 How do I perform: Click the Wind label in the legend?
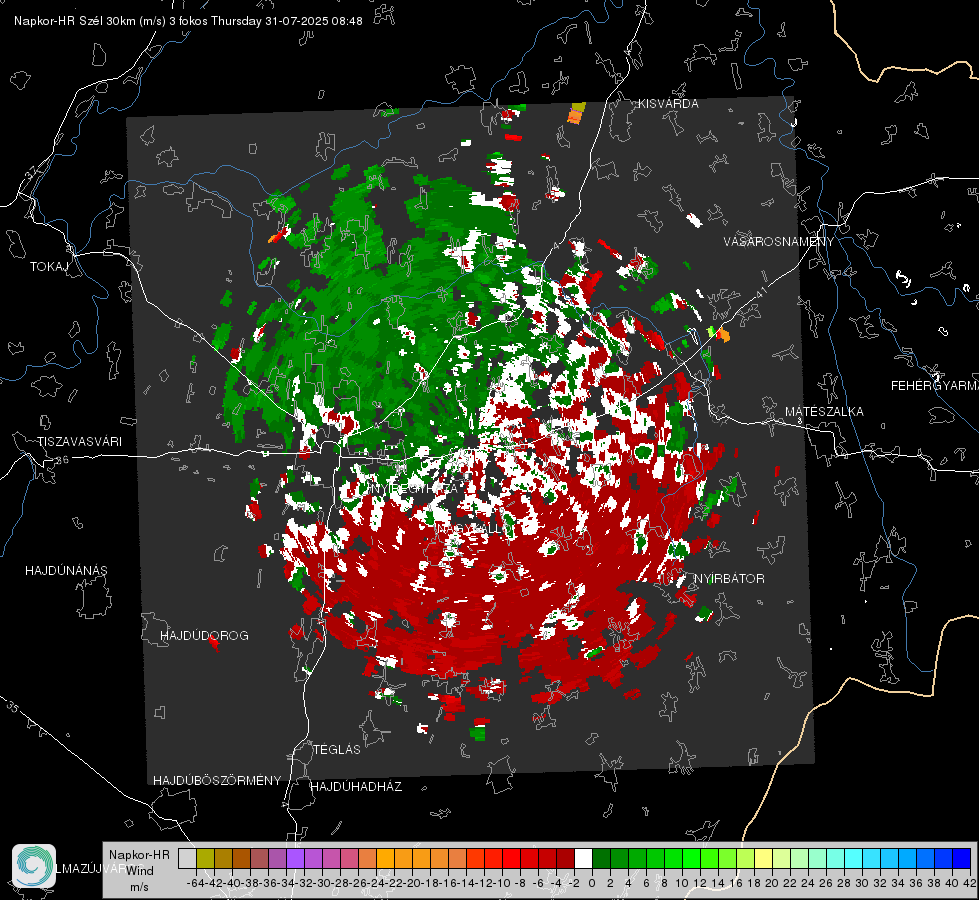[x=140, y=871]
